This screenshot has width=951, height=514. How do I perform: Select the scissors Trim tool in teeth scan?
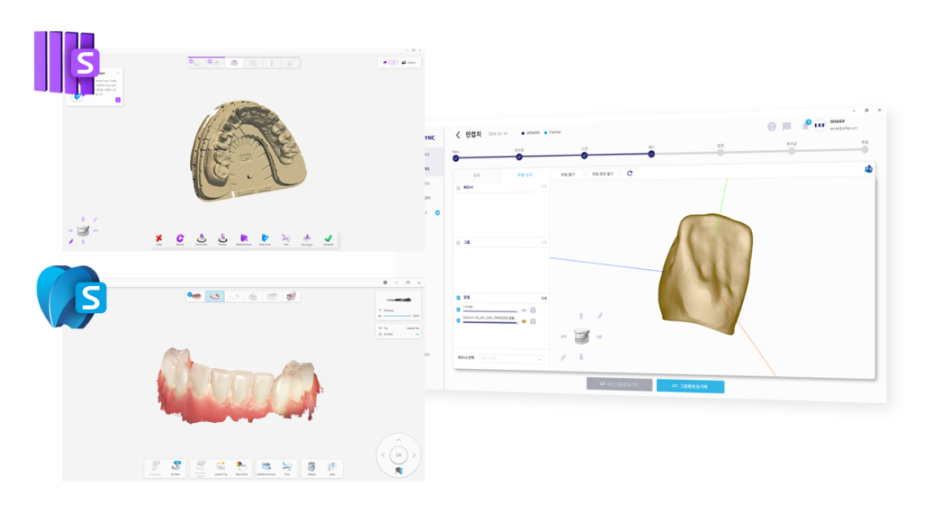(x=286, y=466)
